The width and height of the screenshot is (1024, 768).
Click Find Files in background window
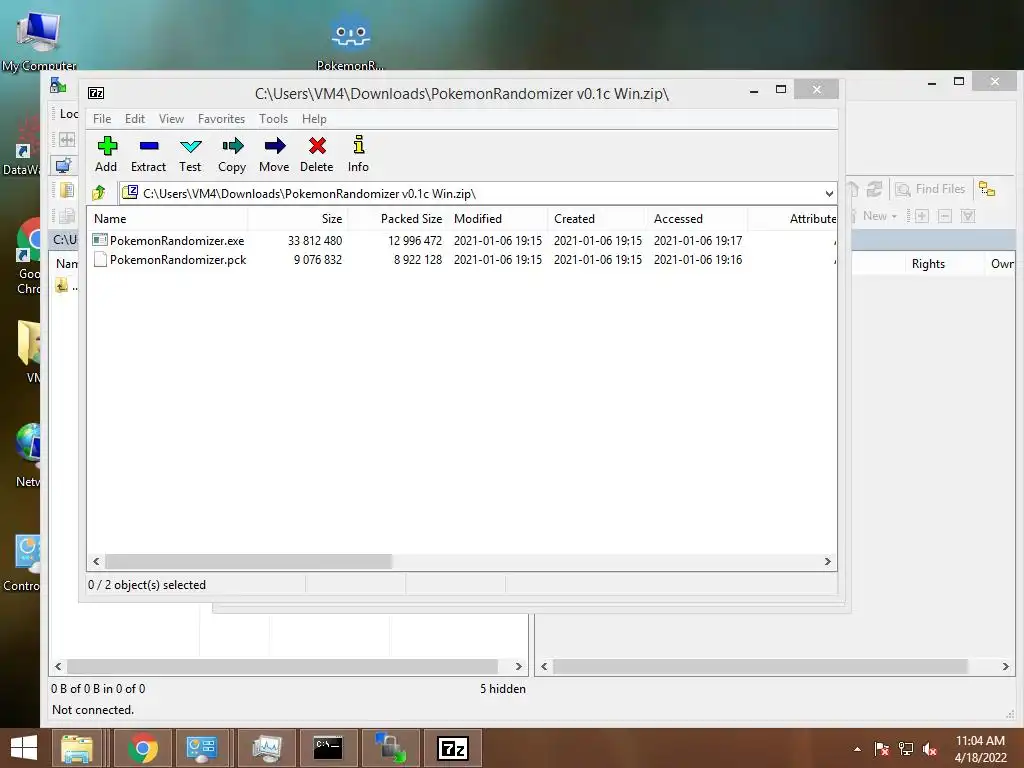(930, 189)
